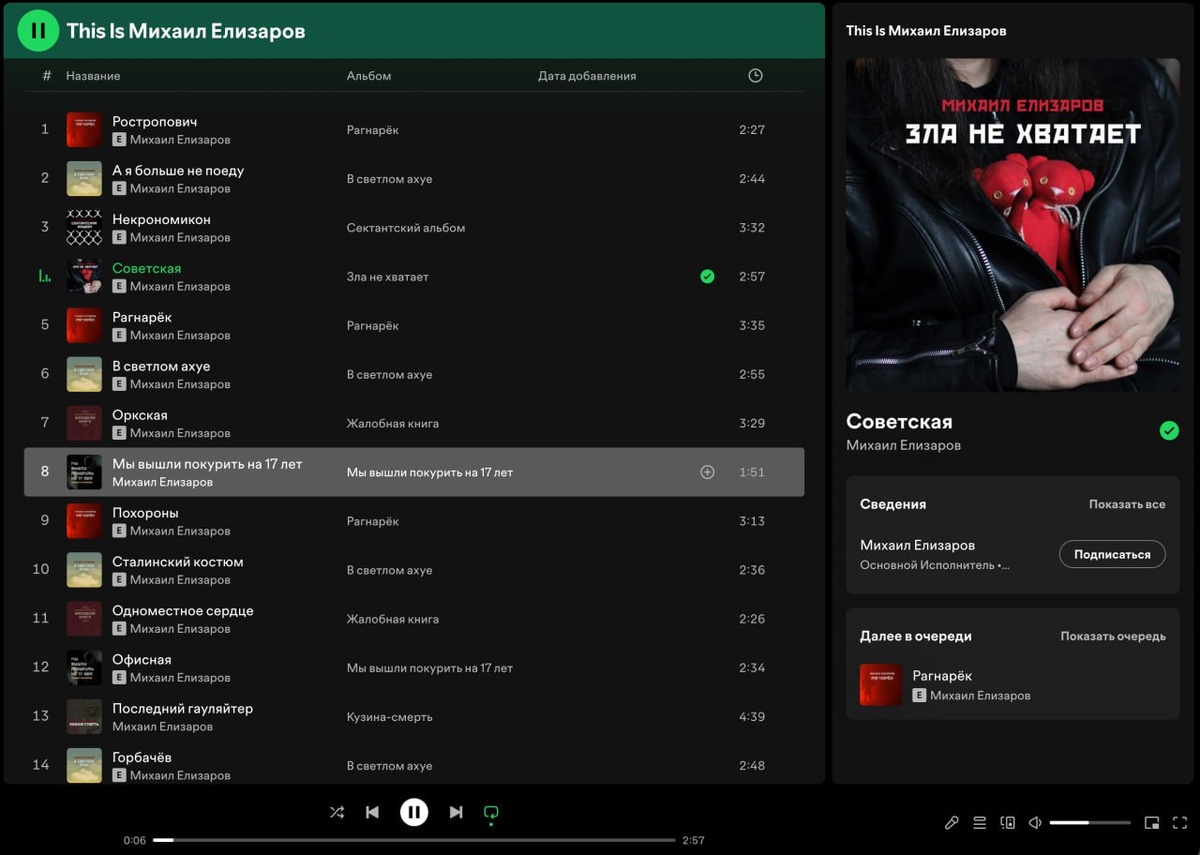Image resolution: width=1200 pixels, height=855 pixels.
Task: Add 'Мы вышли покурить на 17 лет' to liked songs
Action: point(707,472)
